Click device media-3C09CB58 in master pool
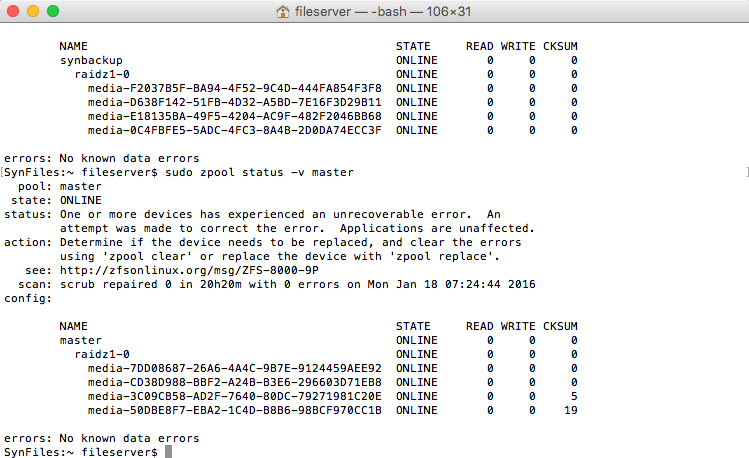749x458 pixels. pyautogui.click(x=234, y=396)
